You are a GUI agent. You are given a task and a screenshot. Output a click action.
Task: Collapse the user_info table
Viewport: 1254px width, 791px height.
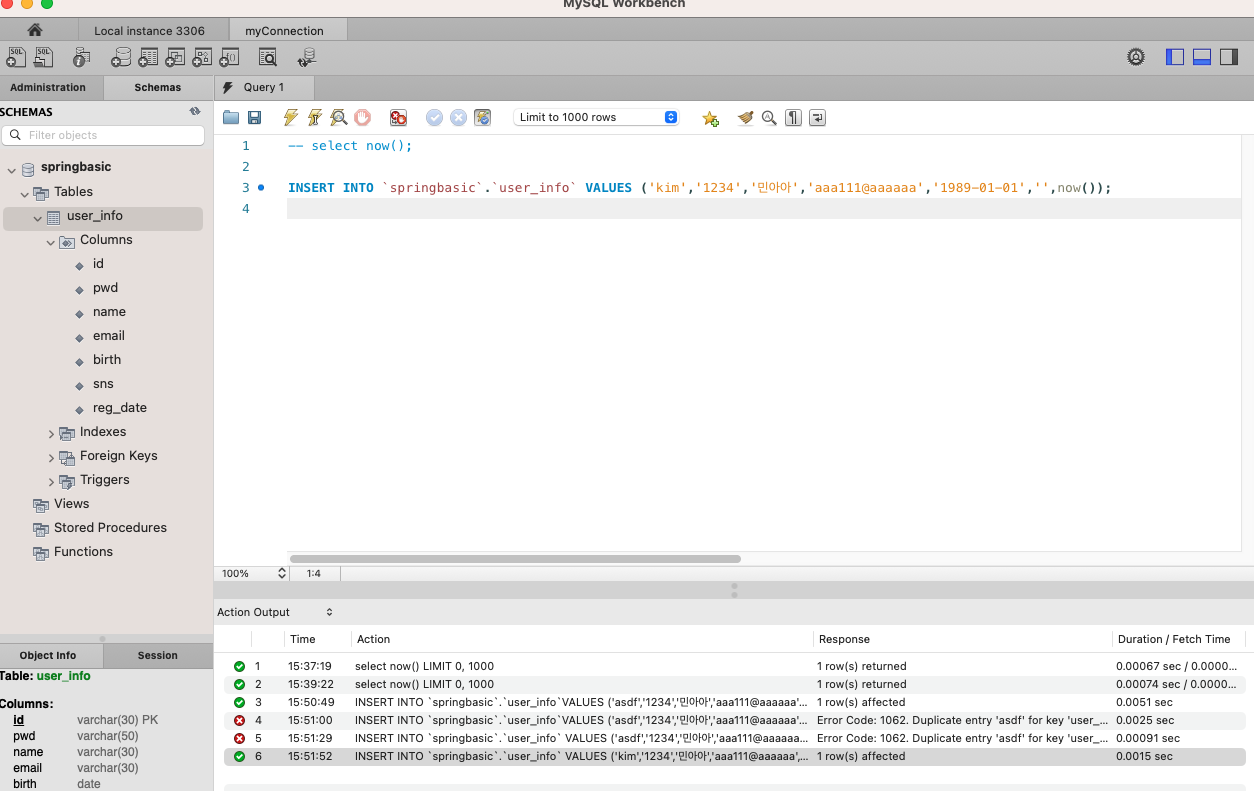(38, 217)
